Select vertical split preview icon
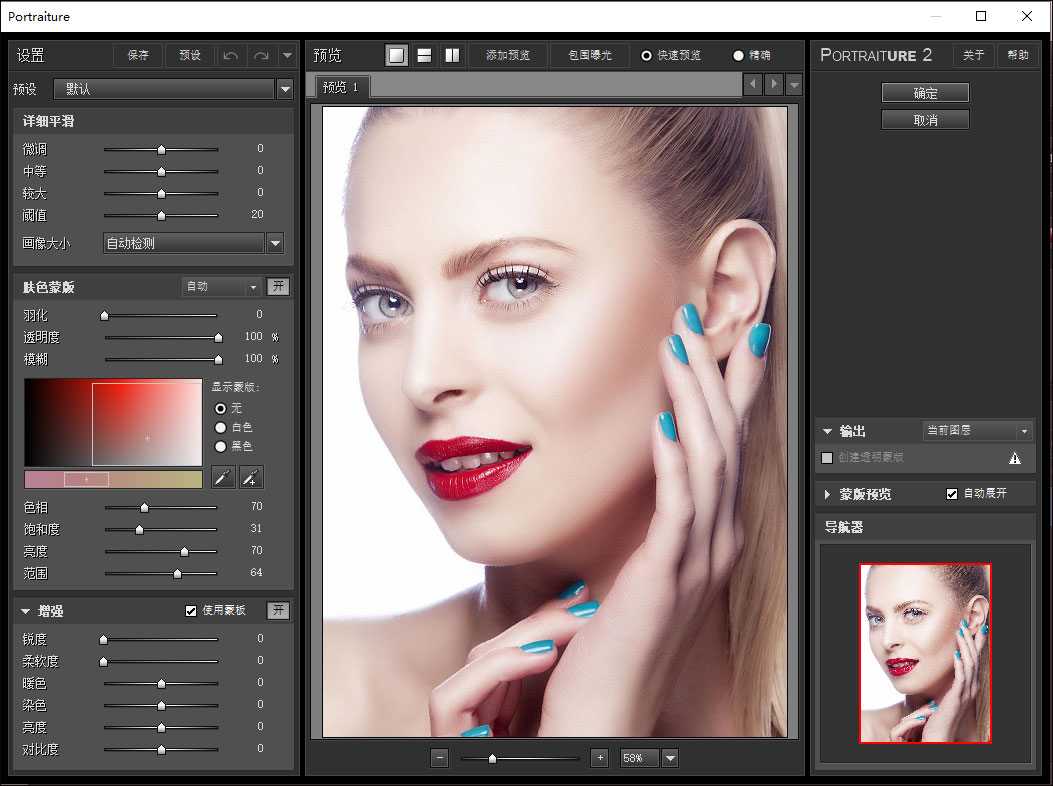The image size is (1053, 786). coord(452,55)
